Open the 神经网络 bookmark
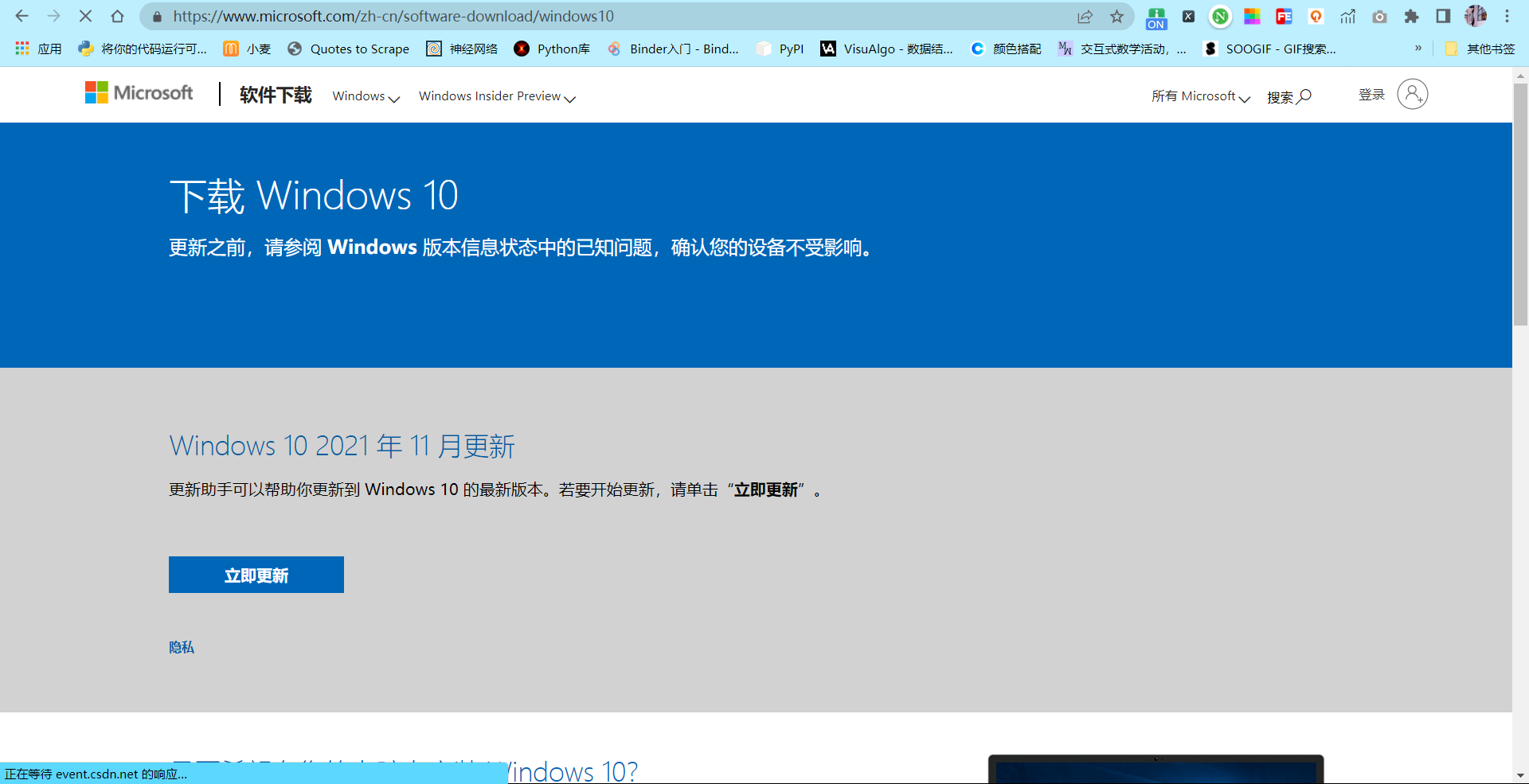1529x784 pixels. pos(462,49)
